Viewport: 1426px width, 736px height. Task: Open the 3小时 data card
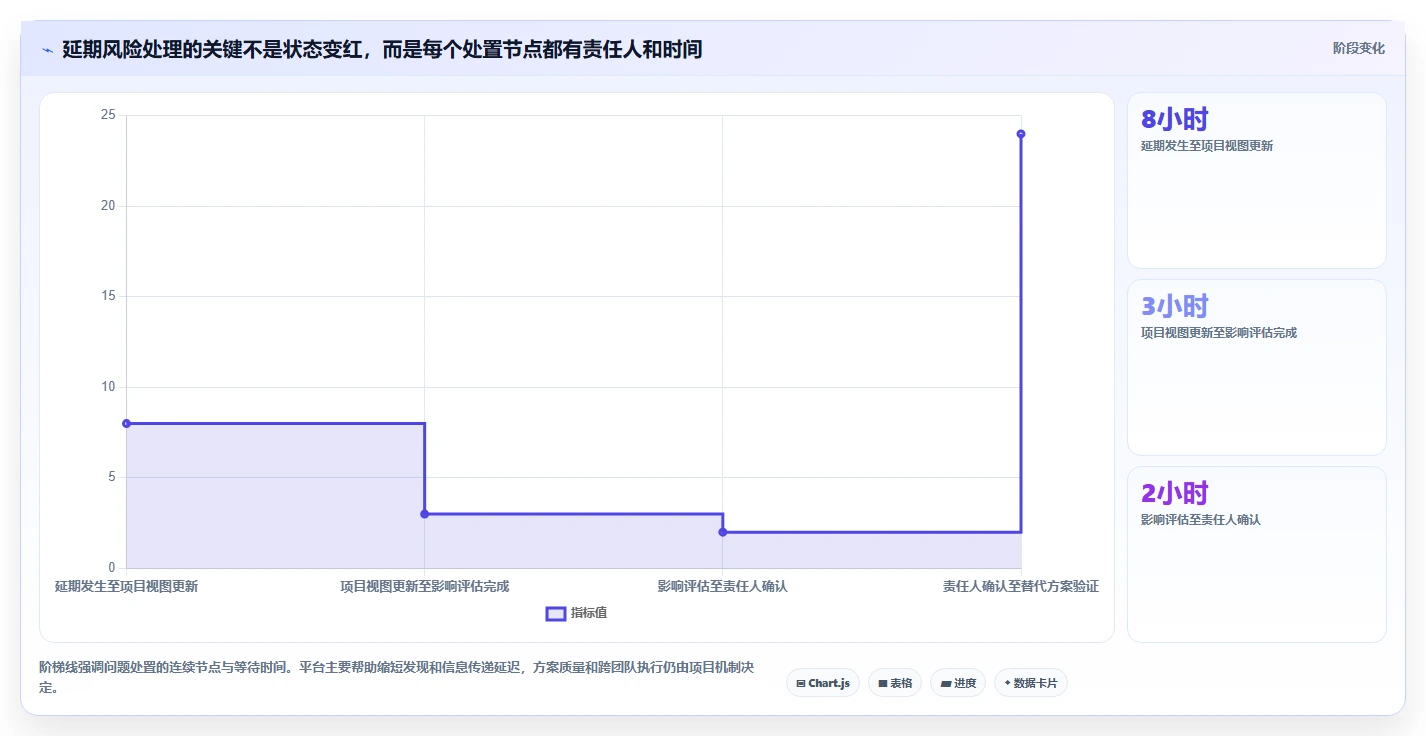[x=1257, y=368]
